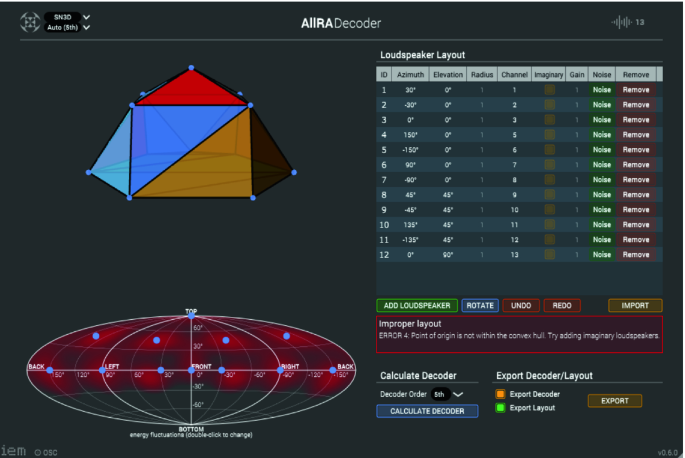Select Azimuth cell -135° of loudspeaker 11
Viewport: 685px width, 458px height.
[x=410, y=239]
